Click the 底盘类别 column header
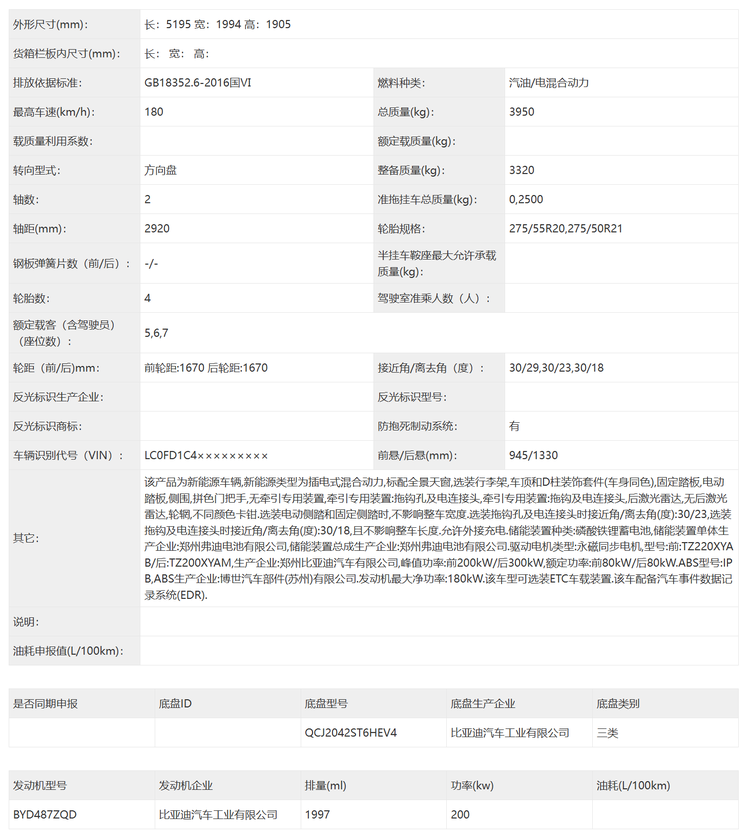Image resolution: width=750 pixels, height=840 pixels. tap(618, 704)
